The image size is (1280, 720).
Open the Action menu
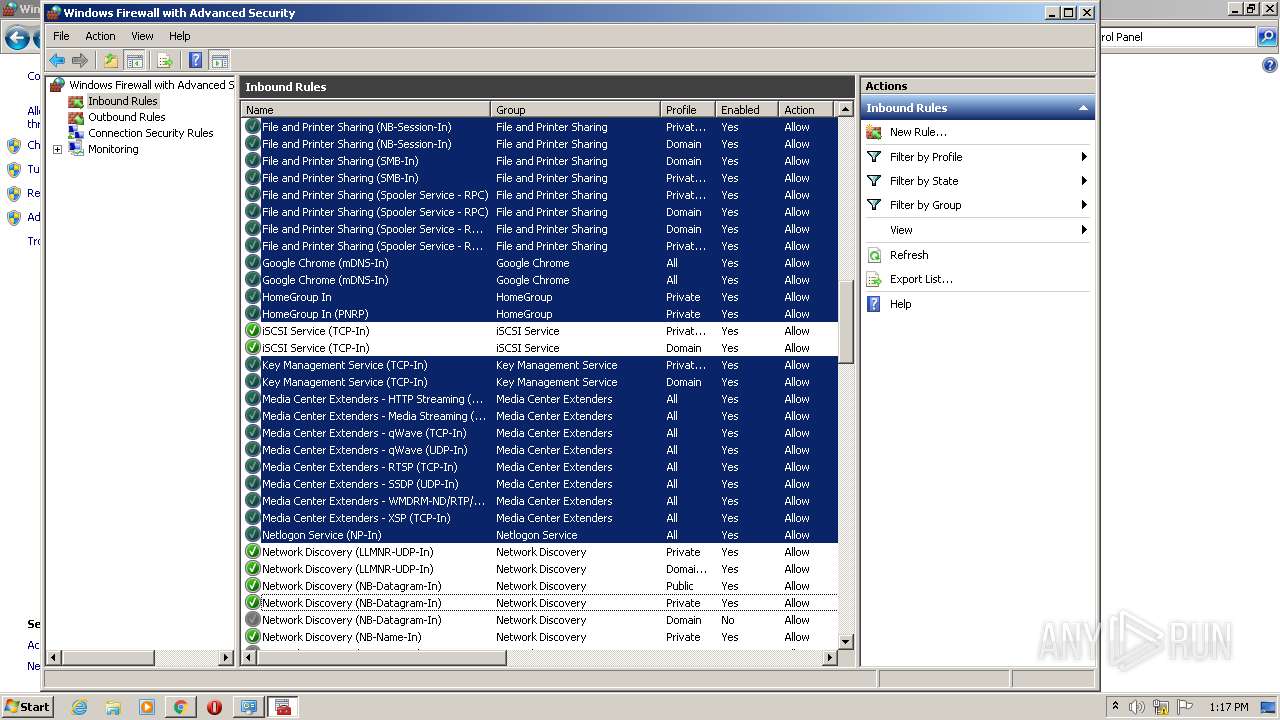pos(100,36)
